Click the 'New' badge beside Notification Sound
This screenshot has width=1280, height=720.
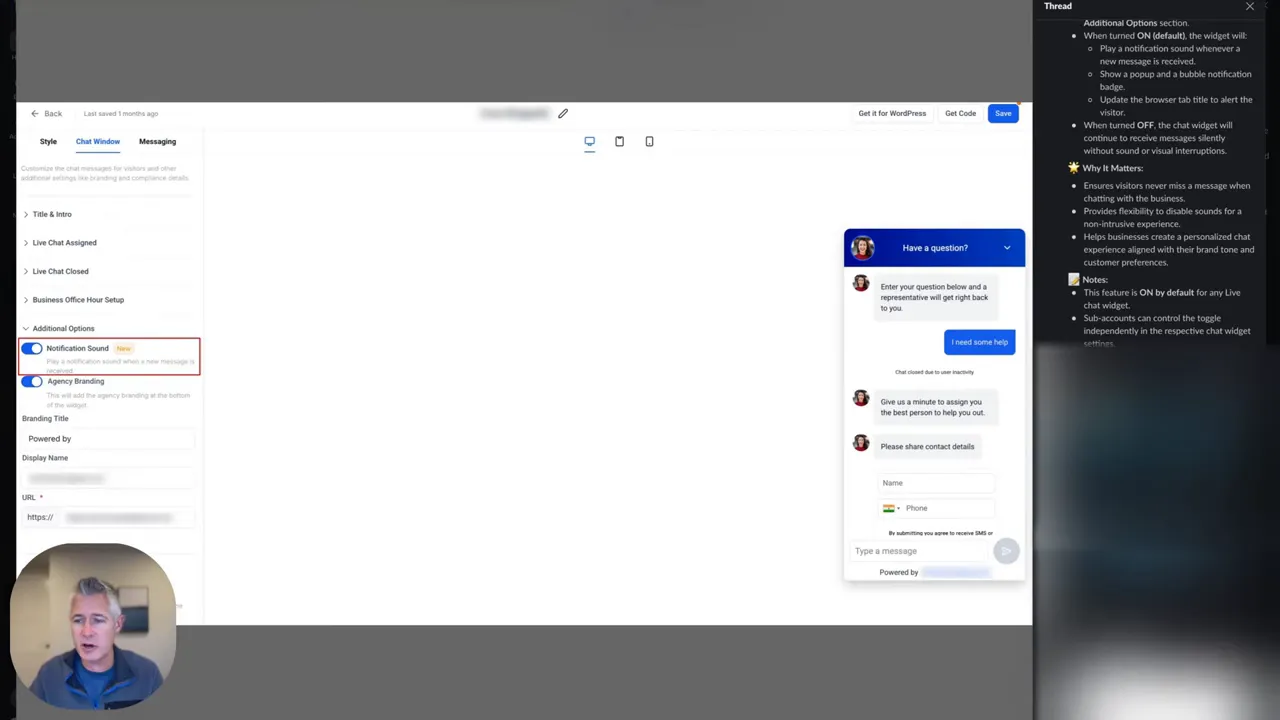[123, 349]
